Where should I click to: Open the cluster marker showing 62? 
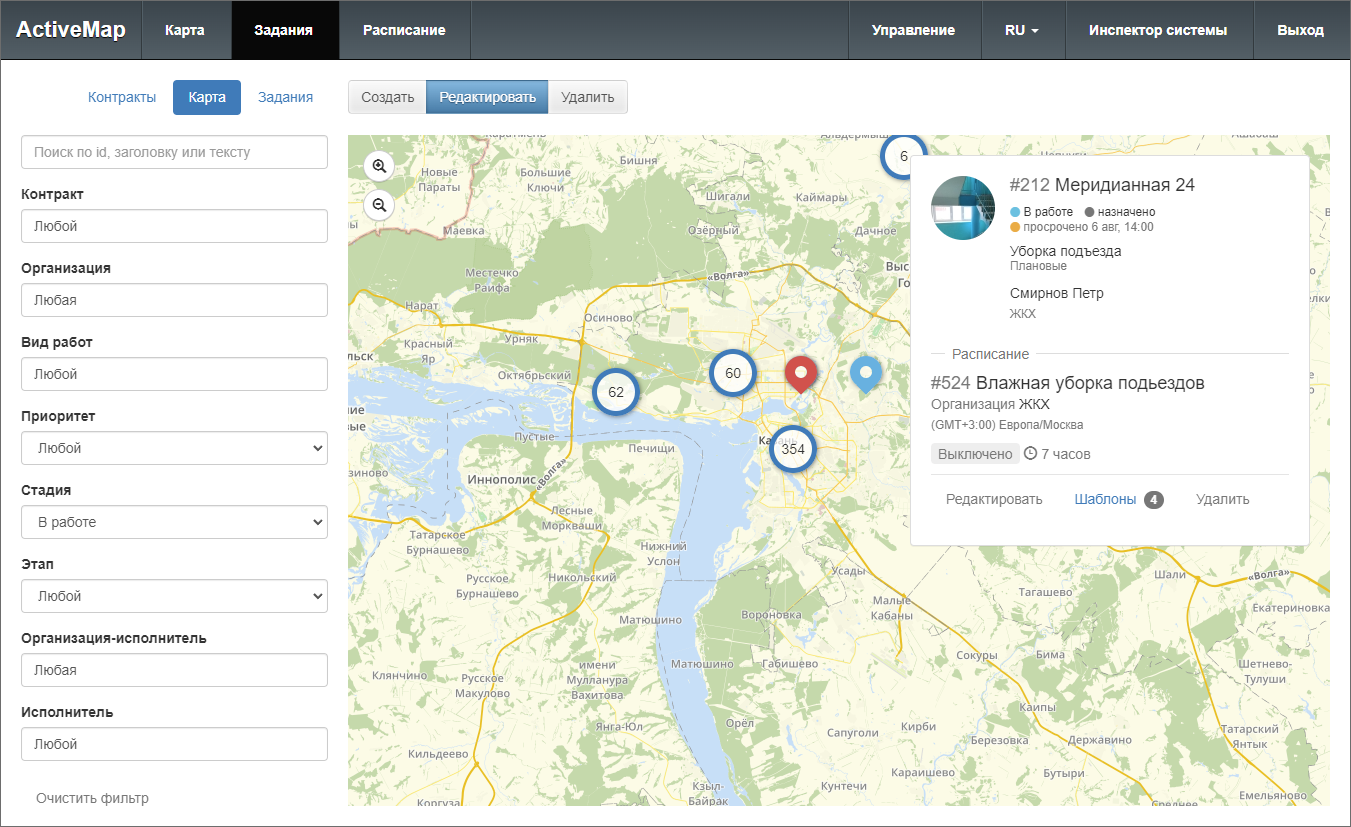[x=616, y=392]
